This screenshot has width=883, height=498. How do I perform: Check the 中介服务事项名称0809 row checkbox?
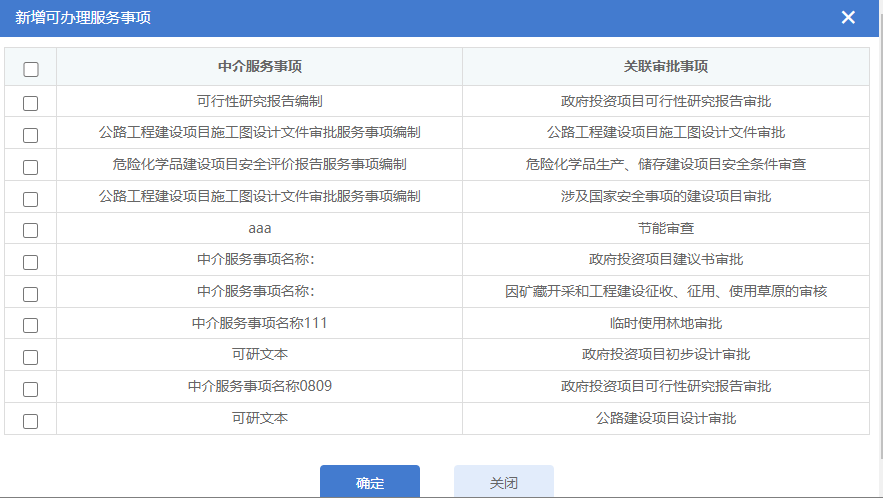click(x=31, y=389)
